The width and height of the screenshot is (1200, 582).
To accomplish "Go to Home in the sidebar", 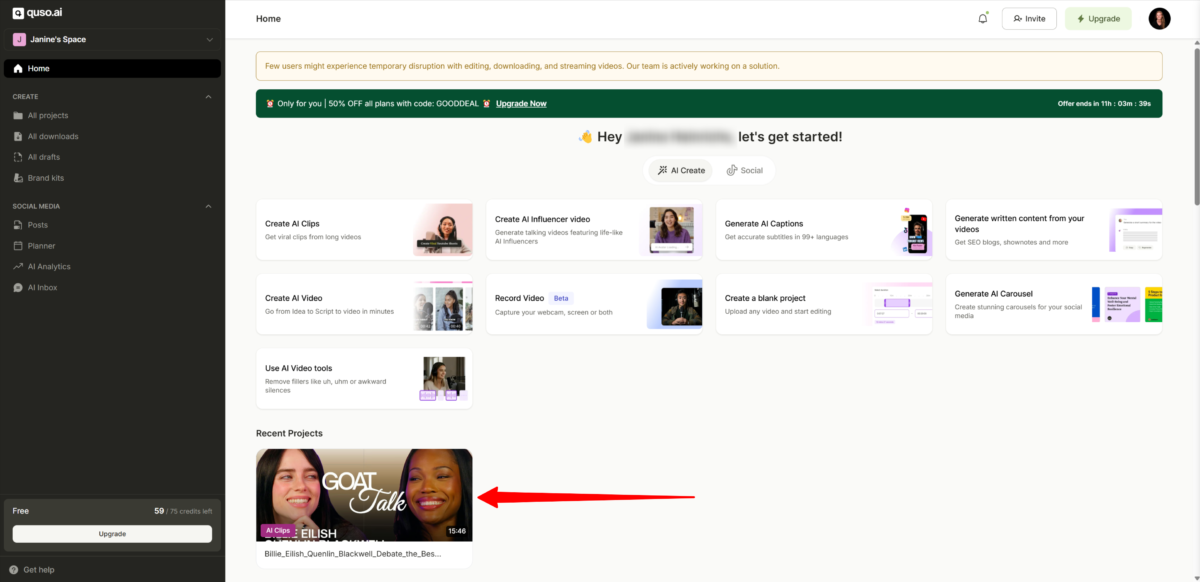I will (x=112, y=69).
